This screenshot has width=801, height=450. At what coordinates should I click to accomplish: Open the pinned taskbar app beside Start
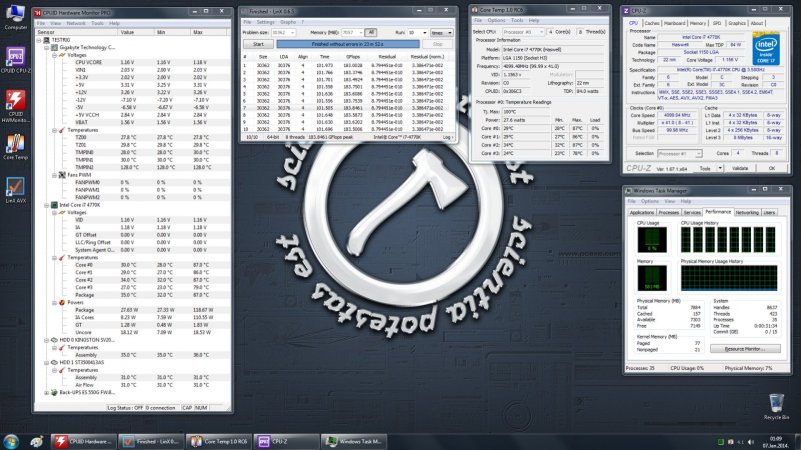coord(36,441)
